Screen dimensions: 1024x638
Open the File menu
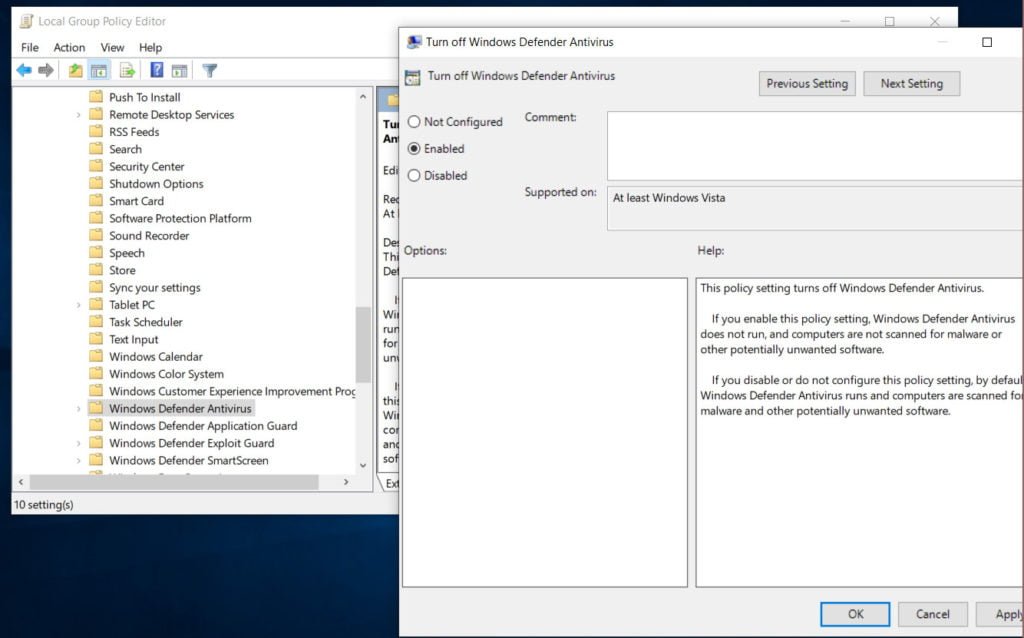[x=29, y=47]
